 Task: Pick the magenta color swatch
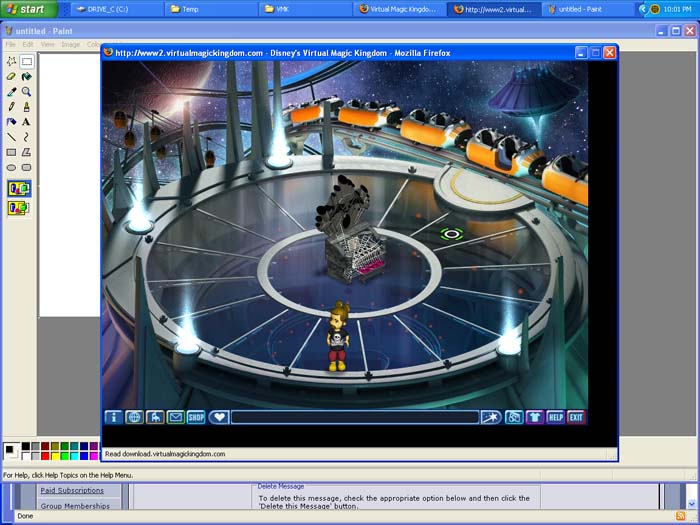coord(94,456)
